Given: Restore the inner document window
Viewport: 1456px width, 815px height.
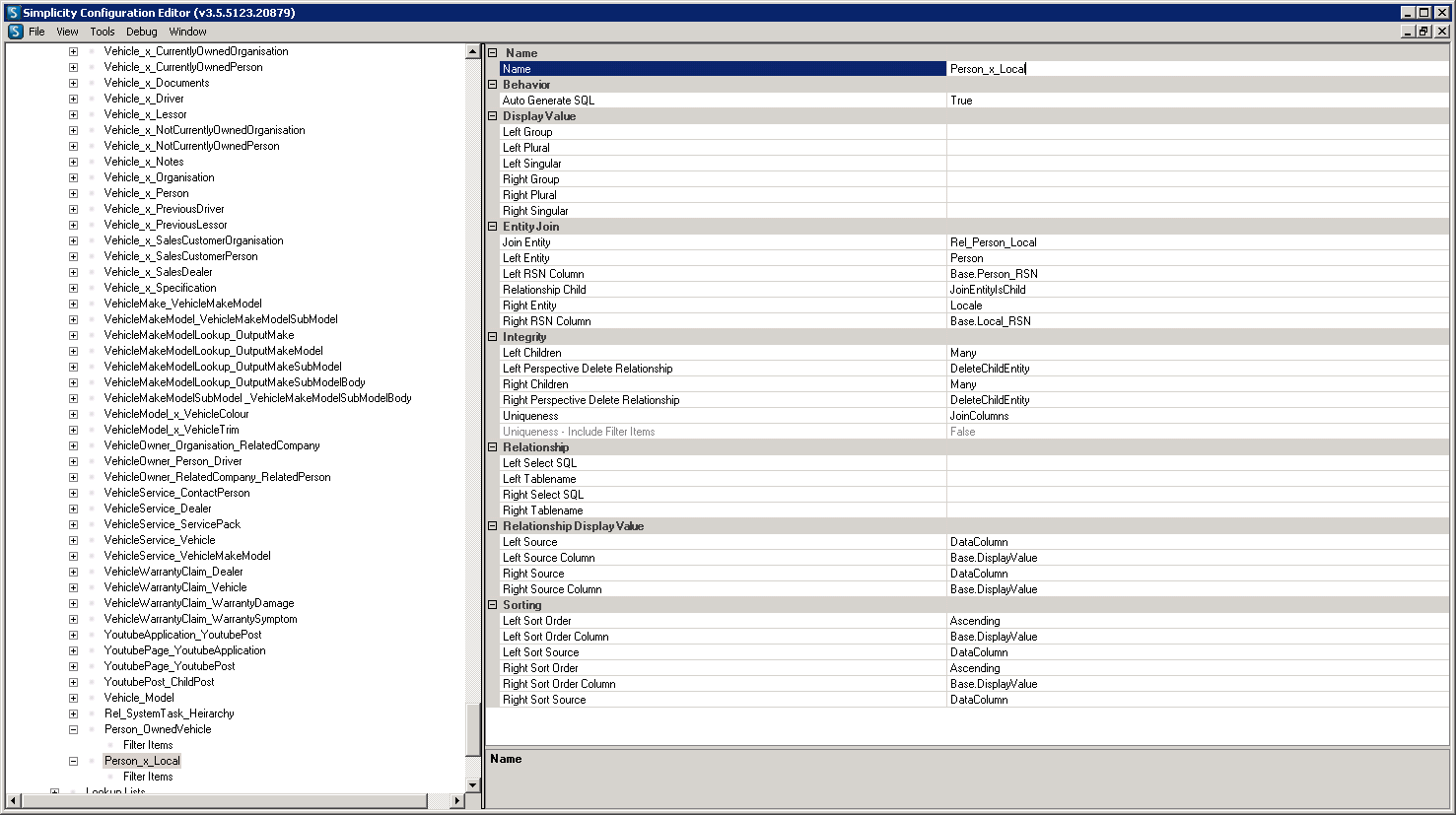Looking at the screenshot, I should (x=1423, y=32).
